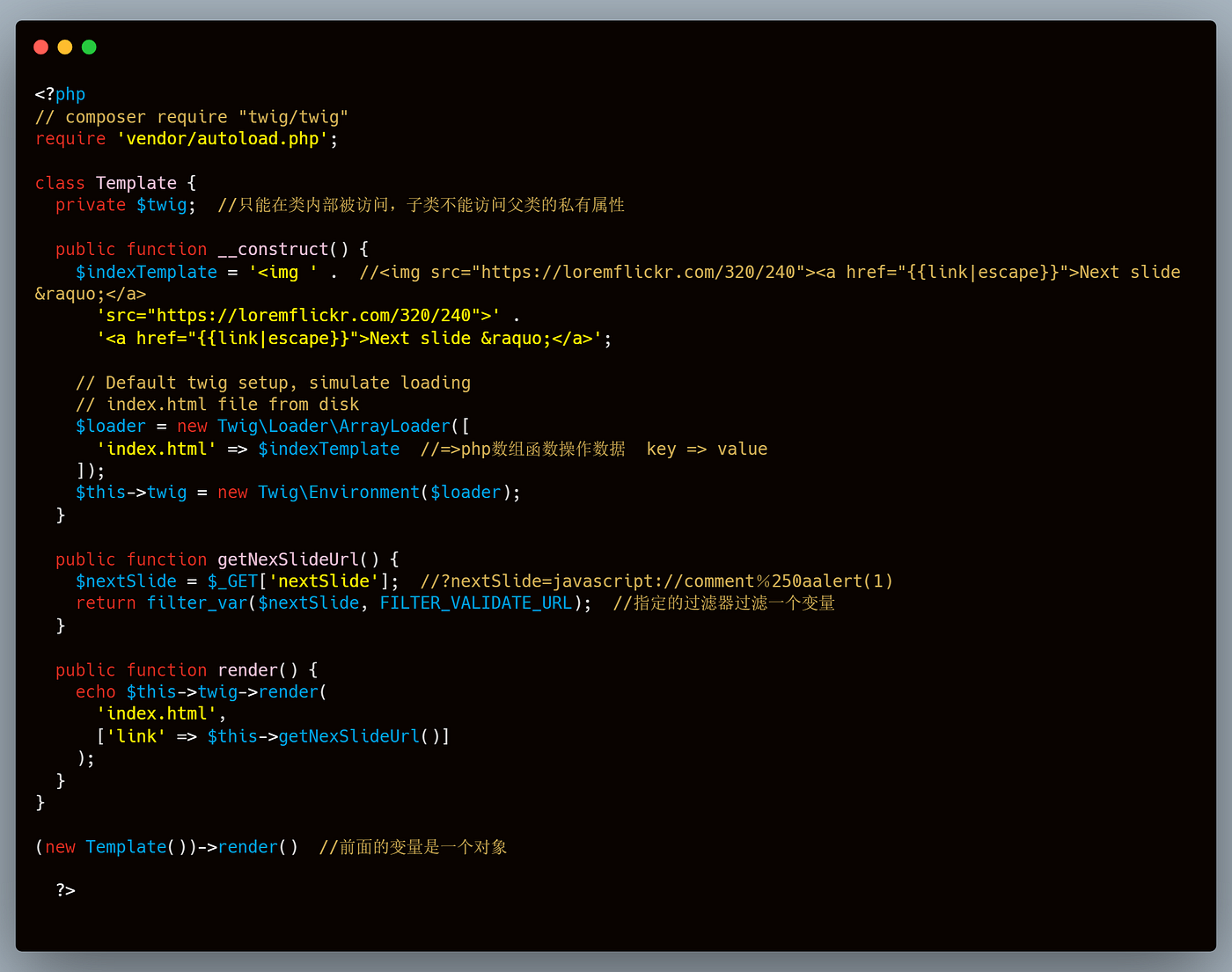This screenshot has height=972, width=1232.
Task: Click the '?nextSlide=javascript://comment%250aalert(1)' comment
Action: click(666, 581)
